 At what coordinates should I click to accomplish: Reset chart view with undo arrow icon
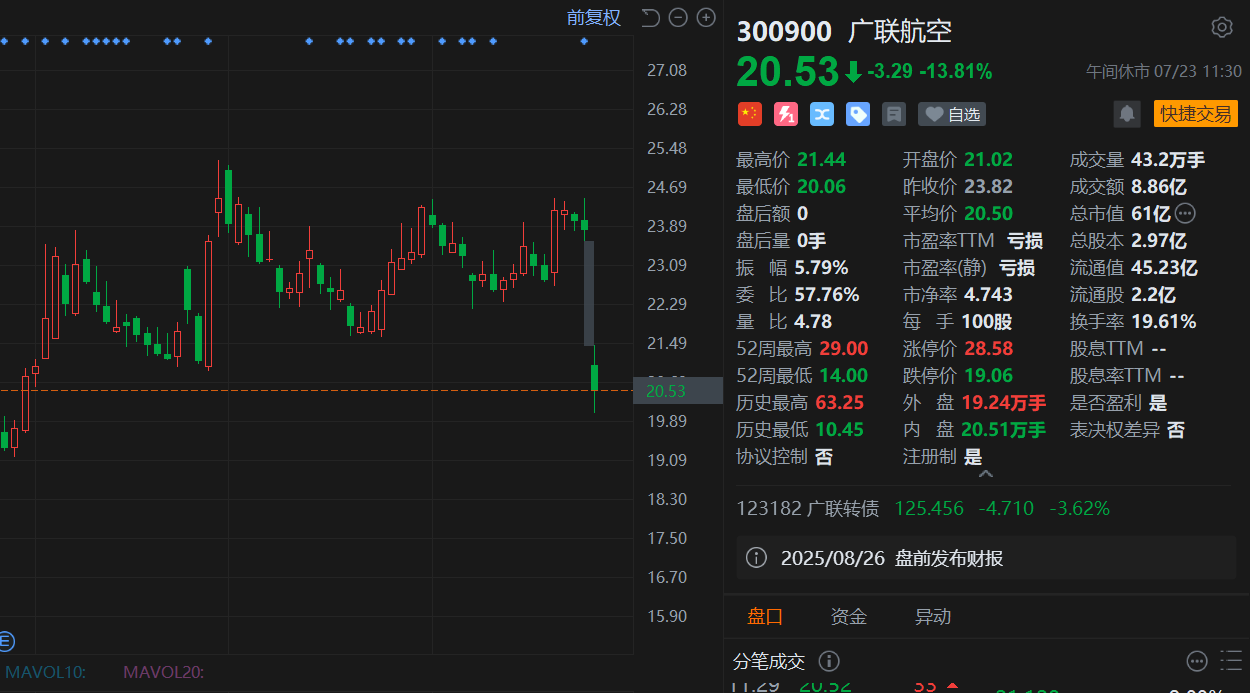(x=650, y=17)
